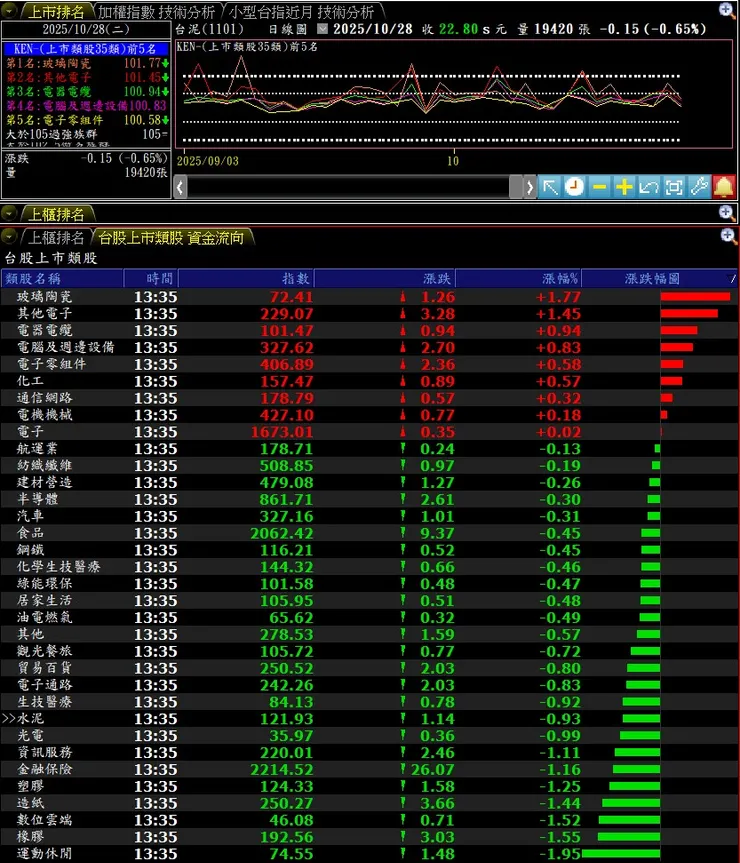Viewport: 740px width, 863px height.
Task: Sort by 指數 column header
Action: 246,278
